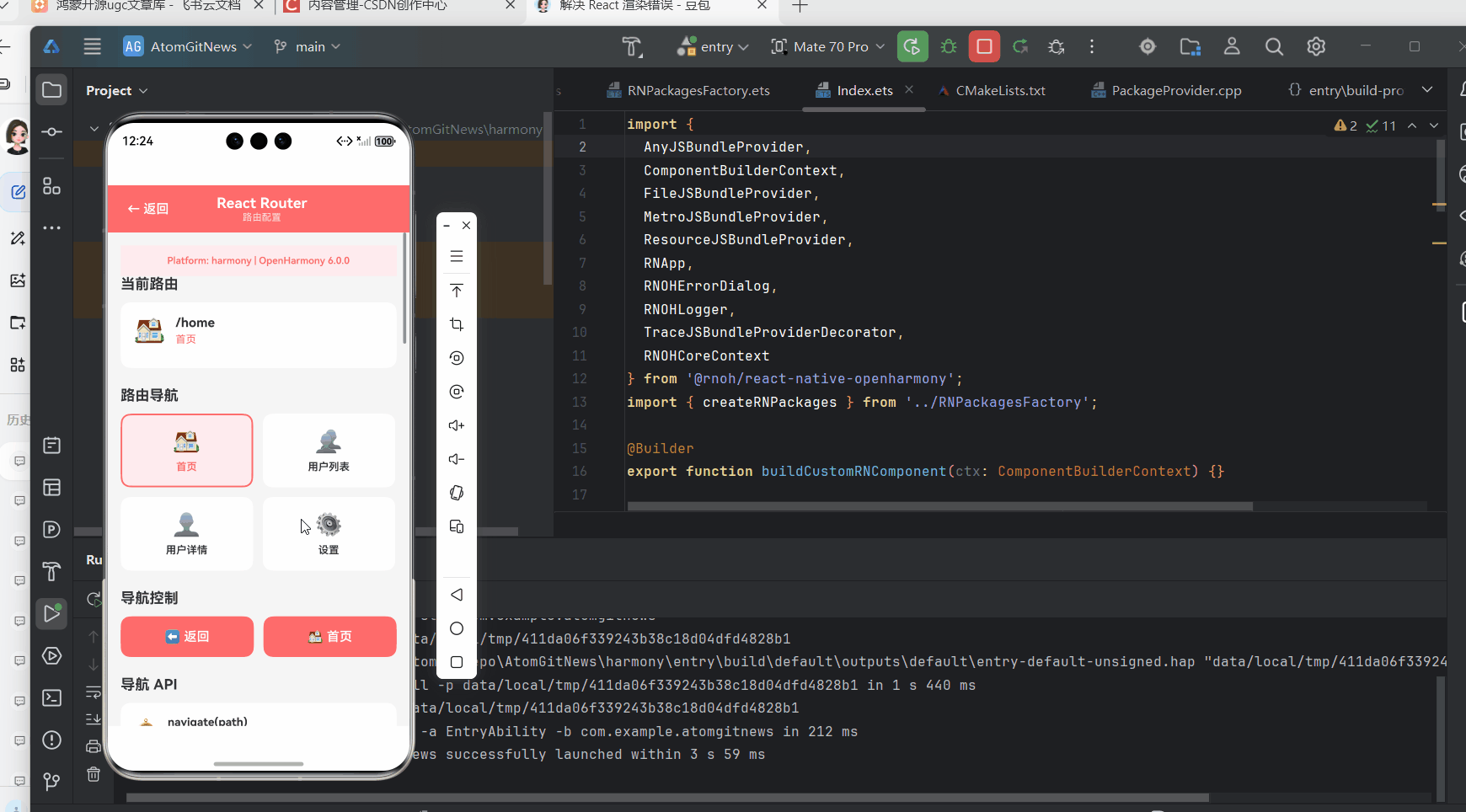The height and width of the screenshot is (812, 1466).
Task: Click the structure tool window icon
Action: coord(51,186)
